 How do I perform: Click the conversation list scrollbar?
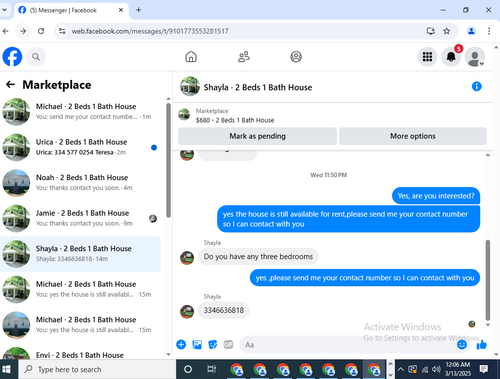click(168, 160)
